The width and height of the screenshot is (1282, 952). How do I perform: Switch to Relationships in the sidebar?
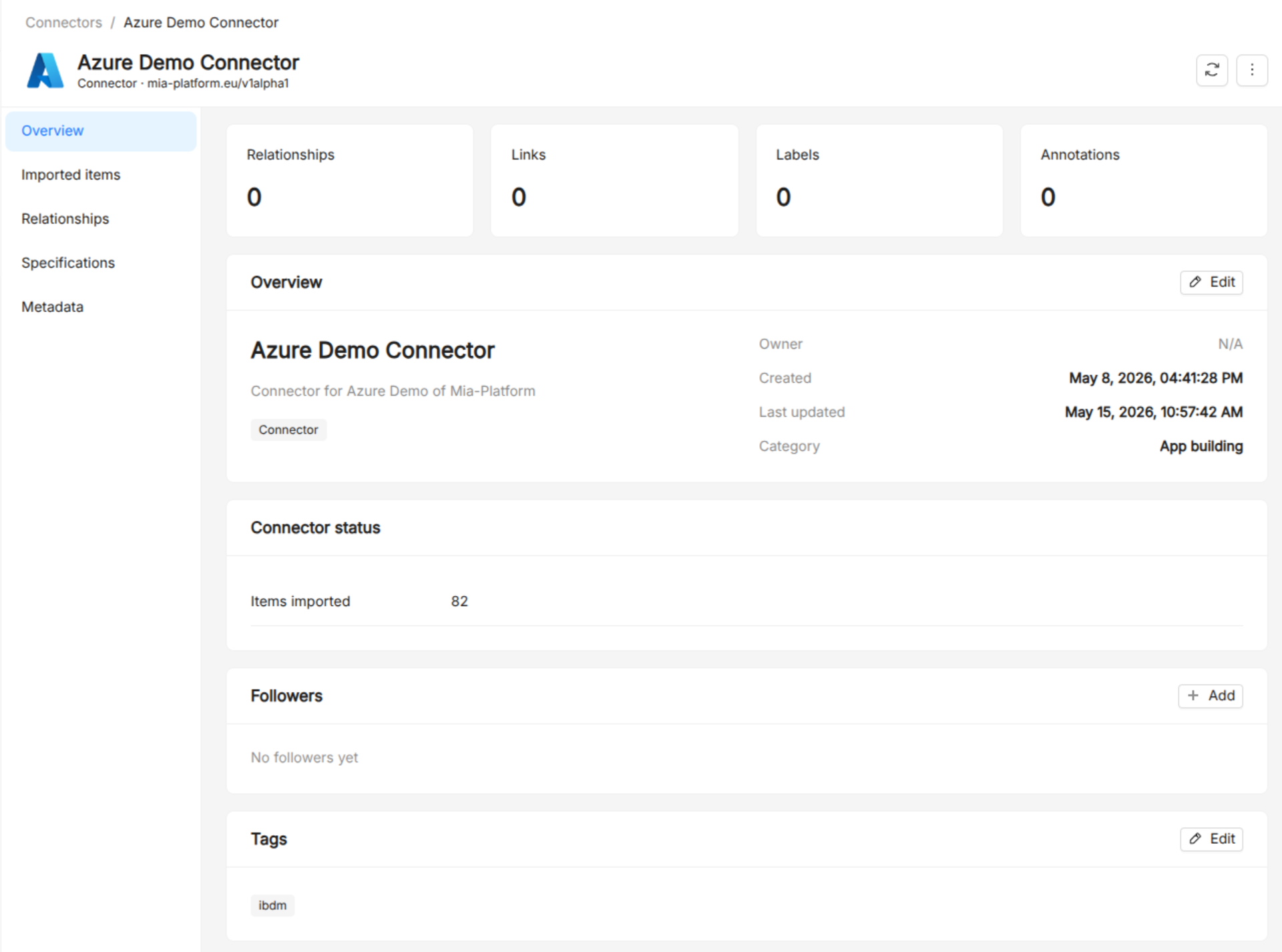click(101, 219)
